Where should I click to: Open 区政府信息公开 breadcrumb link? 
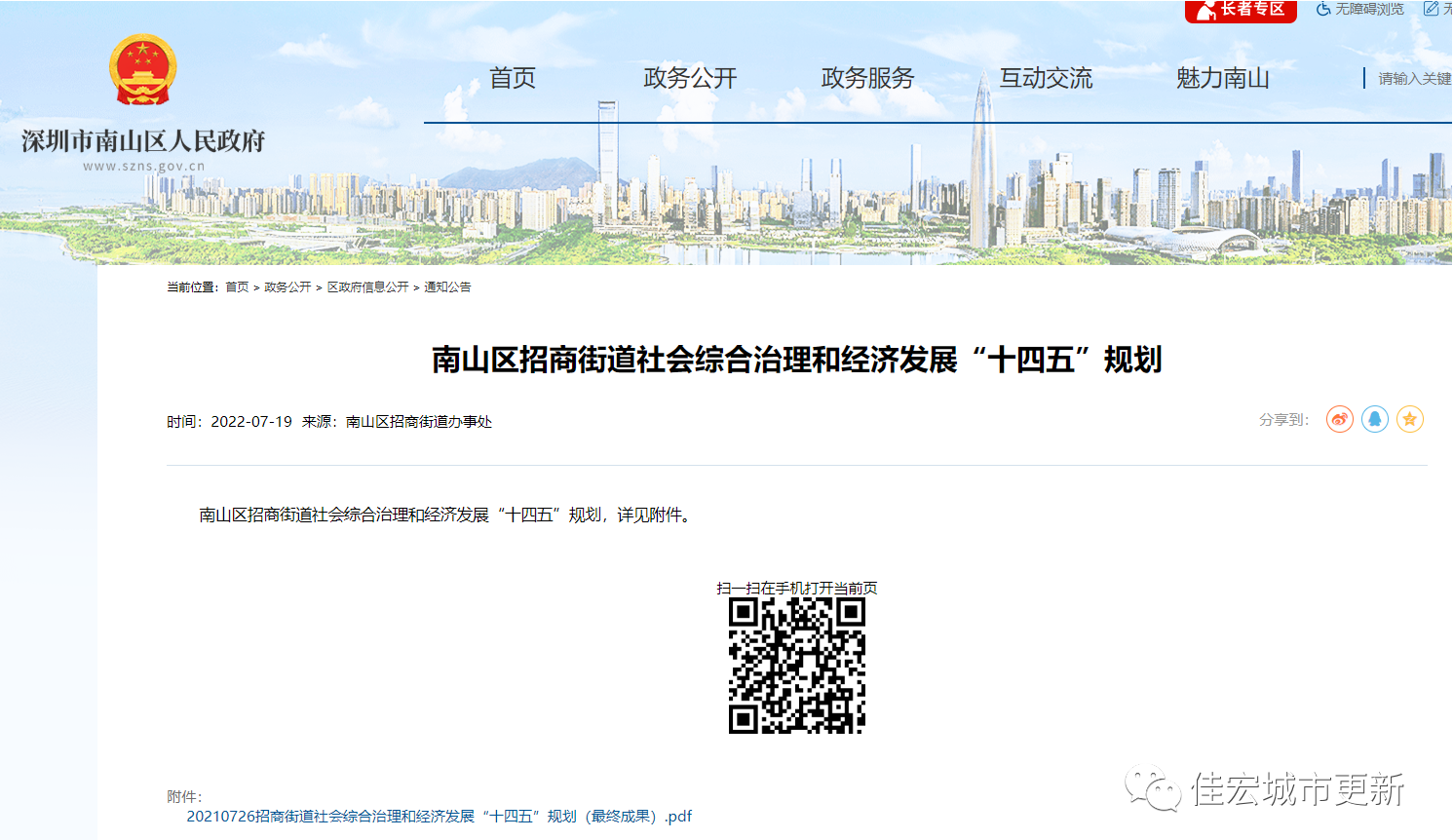click(367, 287)
